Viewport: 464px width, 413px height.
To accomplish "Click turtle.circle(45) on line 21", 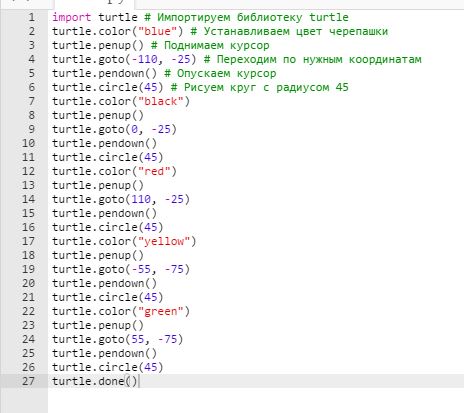I will point(108,297).
